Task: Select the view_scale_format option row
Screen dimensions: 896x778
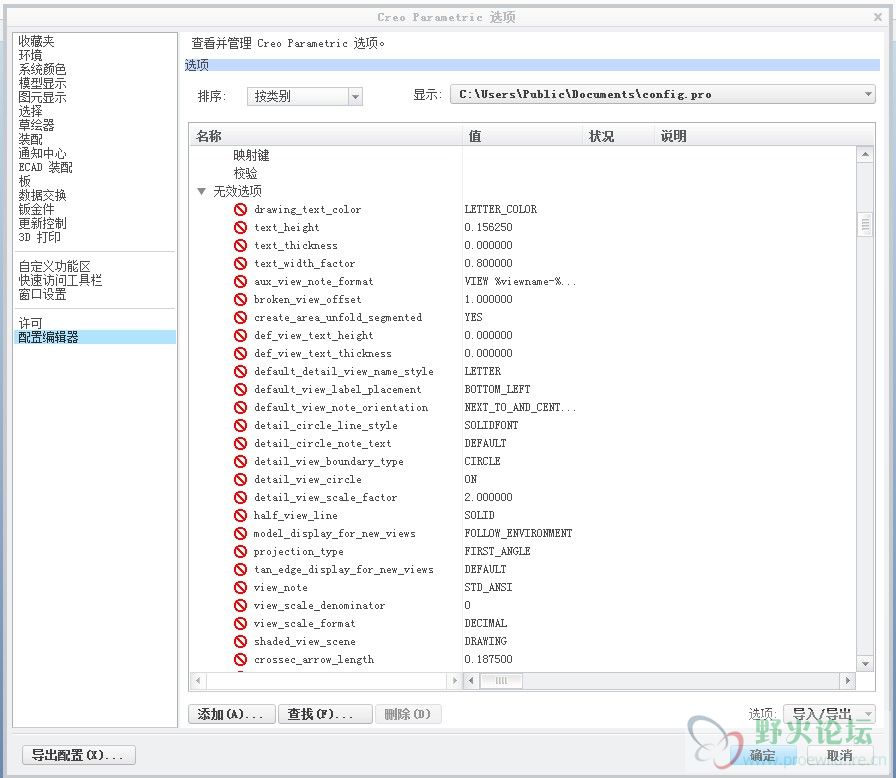Action: (x=305, y=623)
